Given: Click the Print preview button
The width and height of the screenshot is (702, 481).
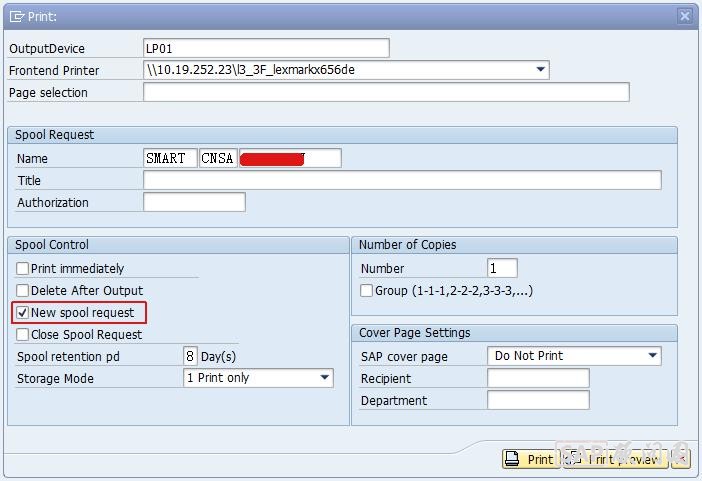Looking at the screenshot, I should 614,459.
